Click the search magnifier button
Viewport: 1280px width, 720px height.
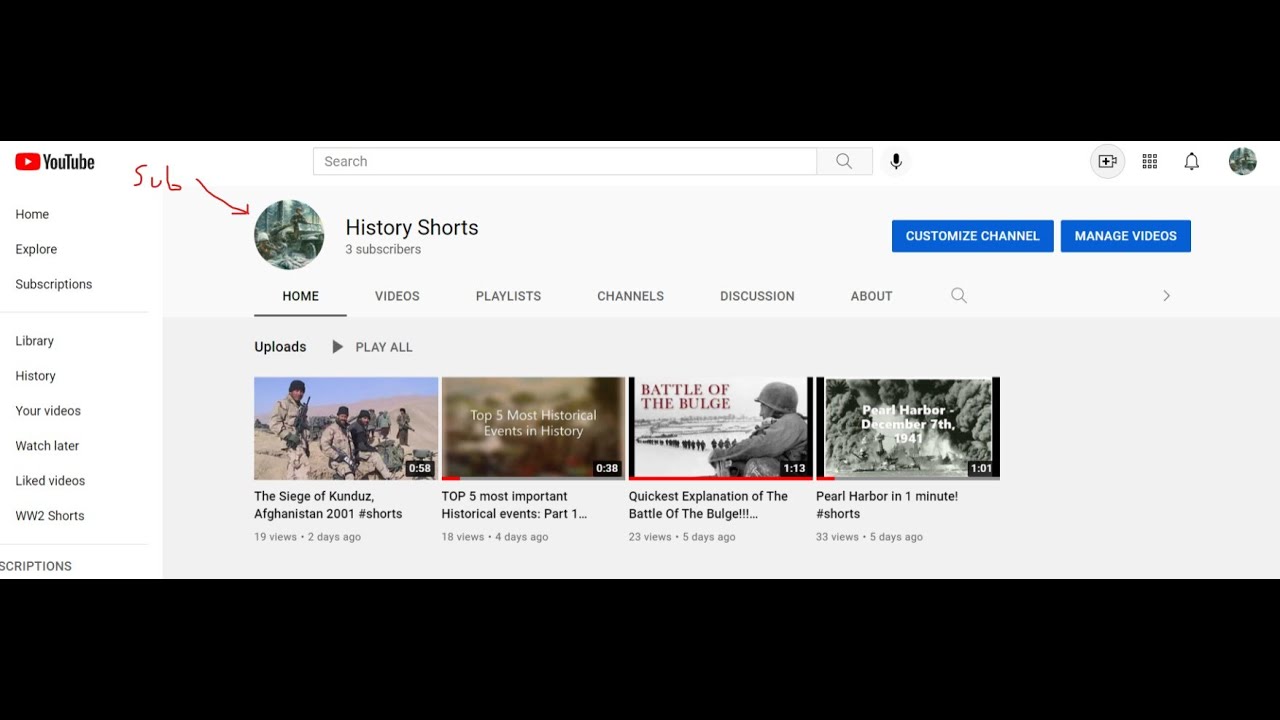844,161
